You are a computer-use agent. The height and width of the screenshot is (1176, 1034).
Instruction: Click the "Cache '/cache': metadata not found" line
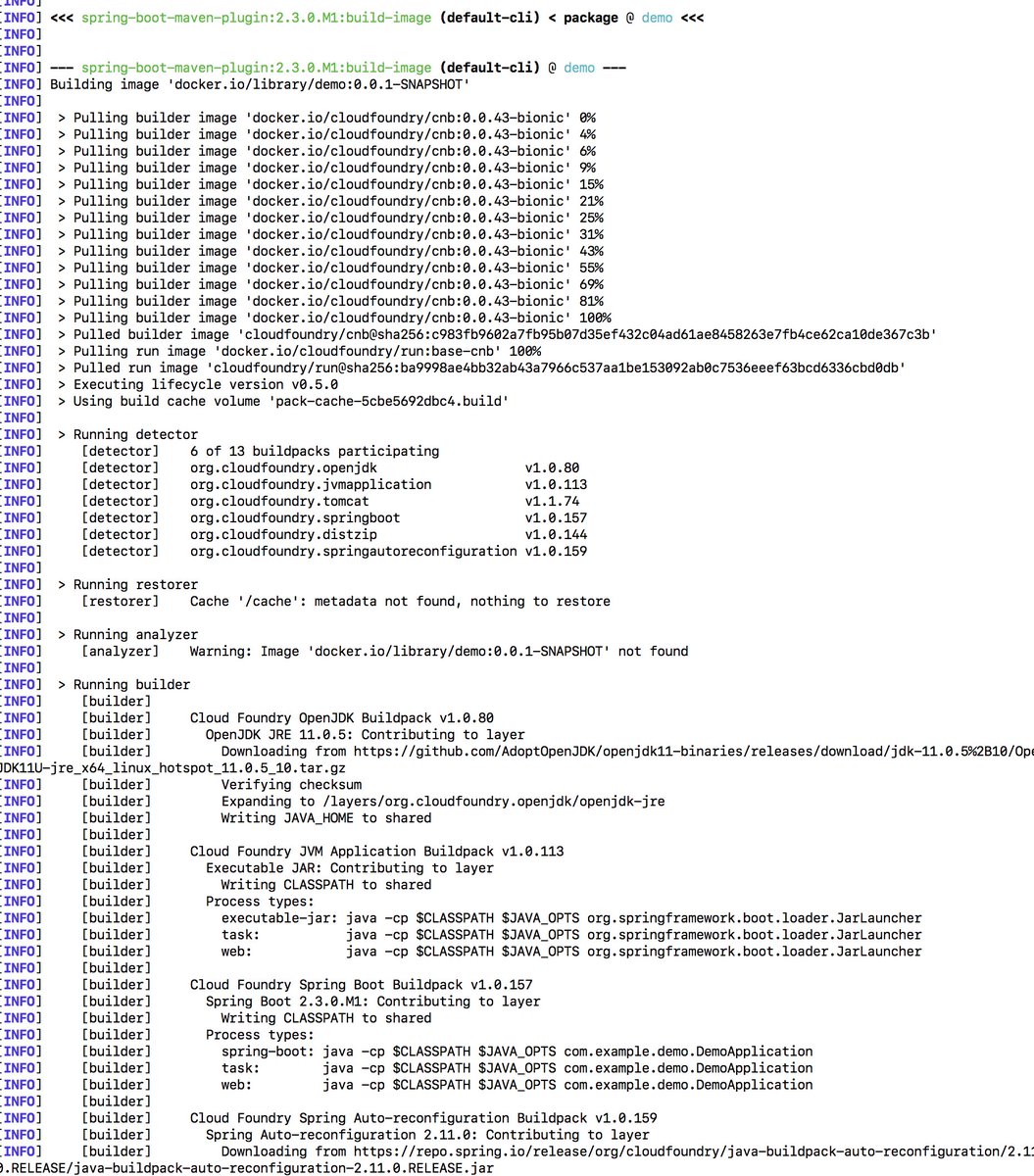pyautogui.click(x=400, y=601)
